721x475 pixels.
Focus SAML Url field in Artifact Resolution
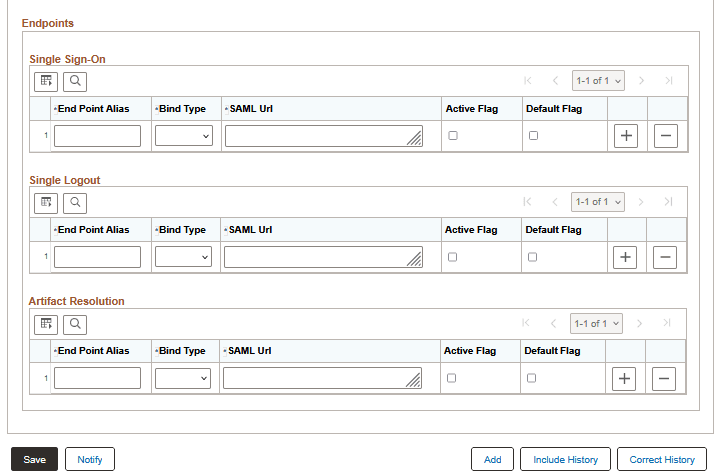pyautogui.click(x=322, y=378)
